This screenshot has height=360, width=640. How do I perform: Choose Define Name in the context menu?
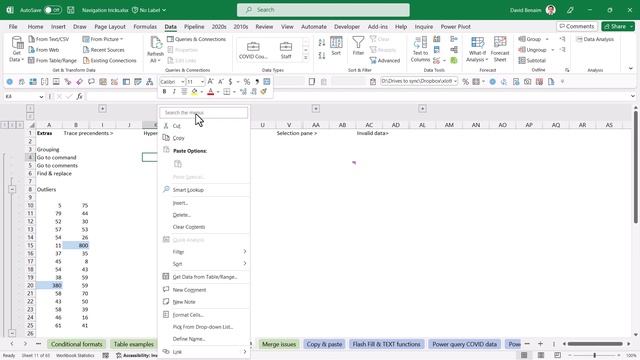(205, 339)
